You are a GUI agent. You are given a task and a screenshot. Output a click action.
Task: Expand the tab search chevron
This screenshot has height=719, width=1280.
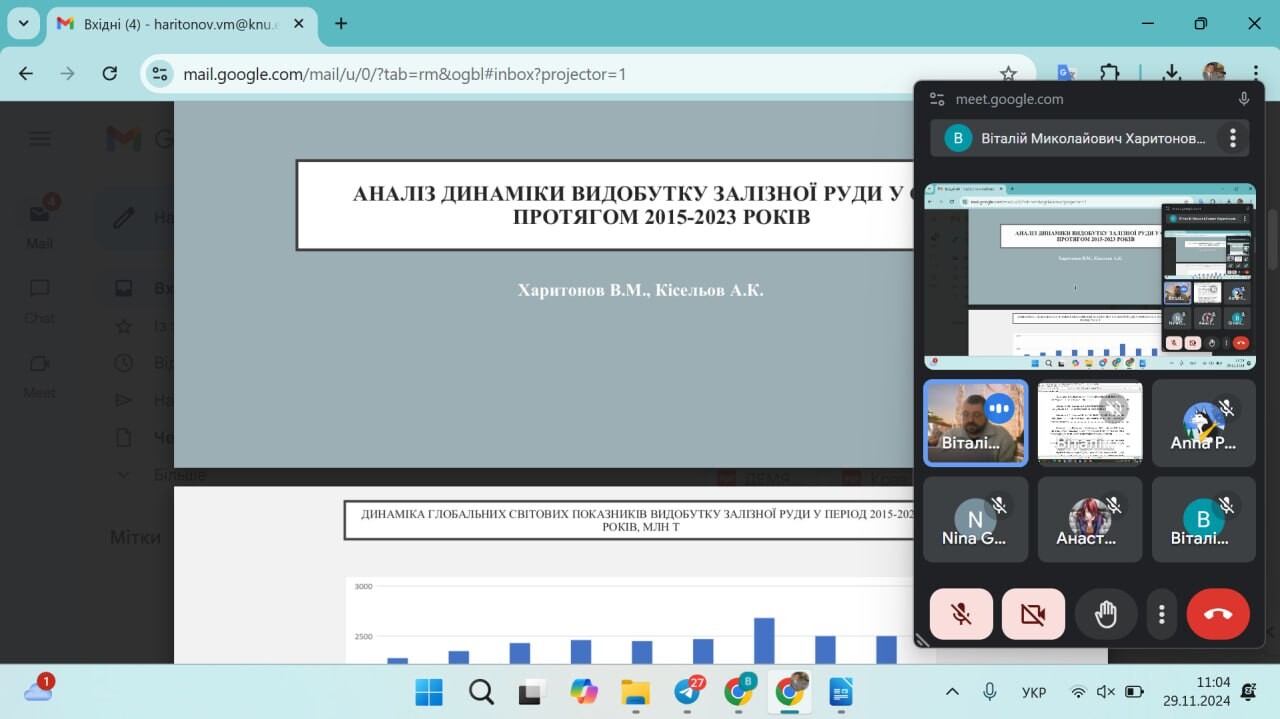point(23,23)
